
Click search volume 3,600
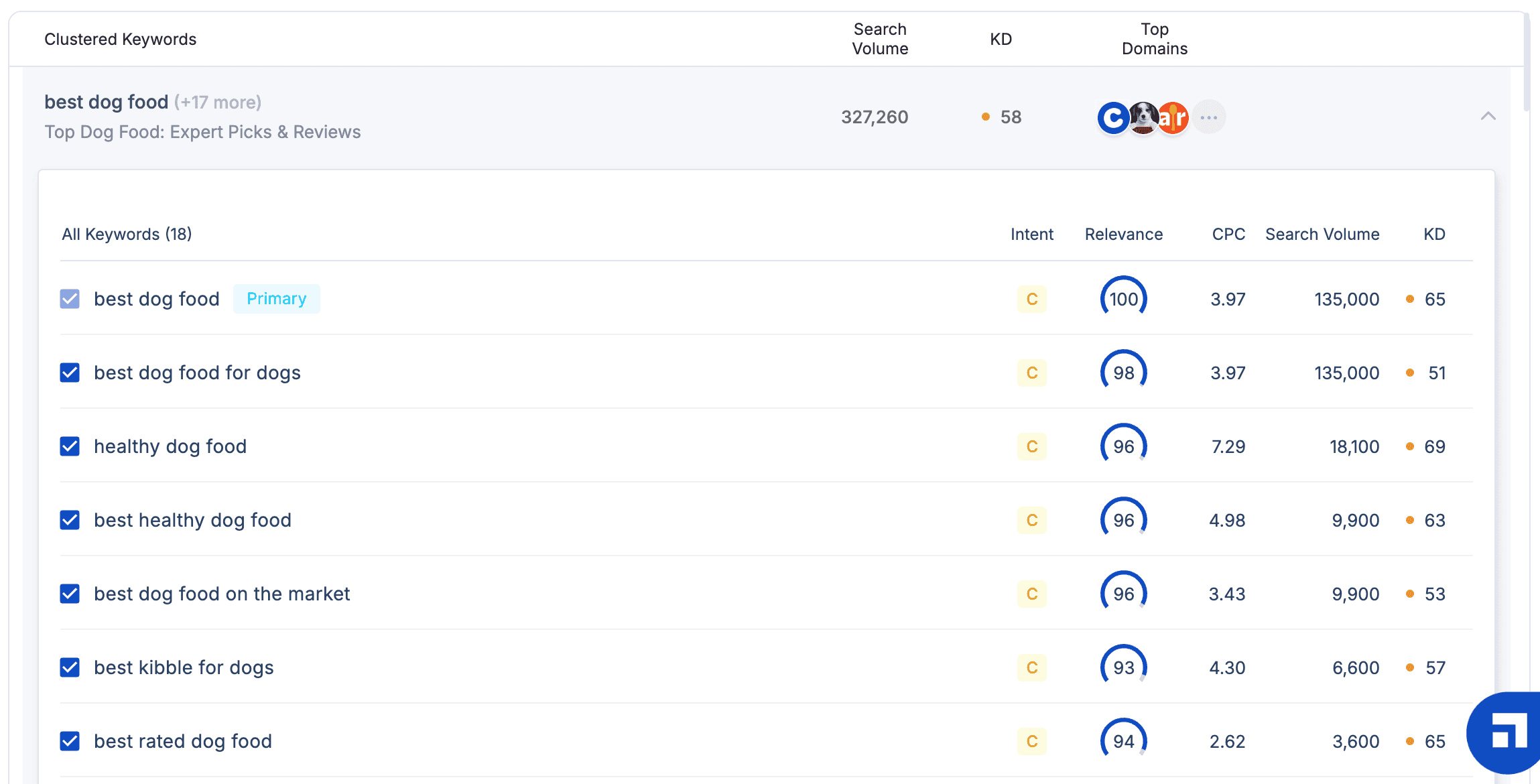click(x=1356, y=742)
